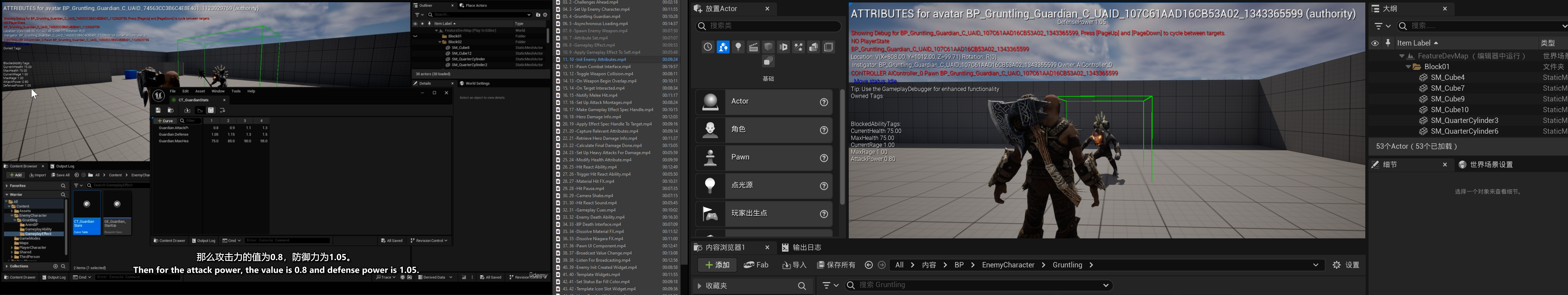This screenshot has width=1568, height=295.
Task: Focus the 搜索类 search field
Action: [x=768, y=26]
